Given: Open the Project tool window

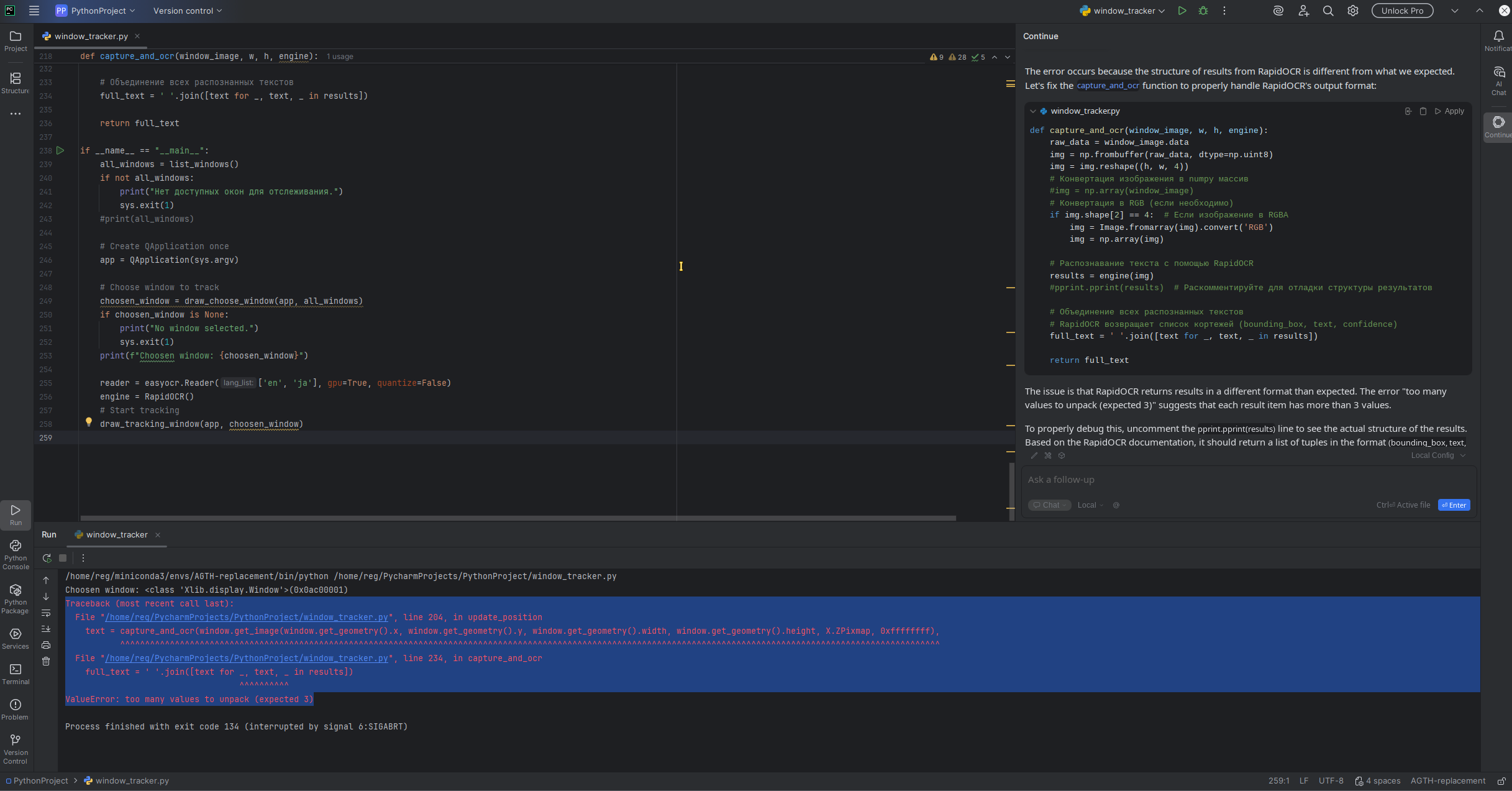Looking at the screenshot, I should click(16, 42).
